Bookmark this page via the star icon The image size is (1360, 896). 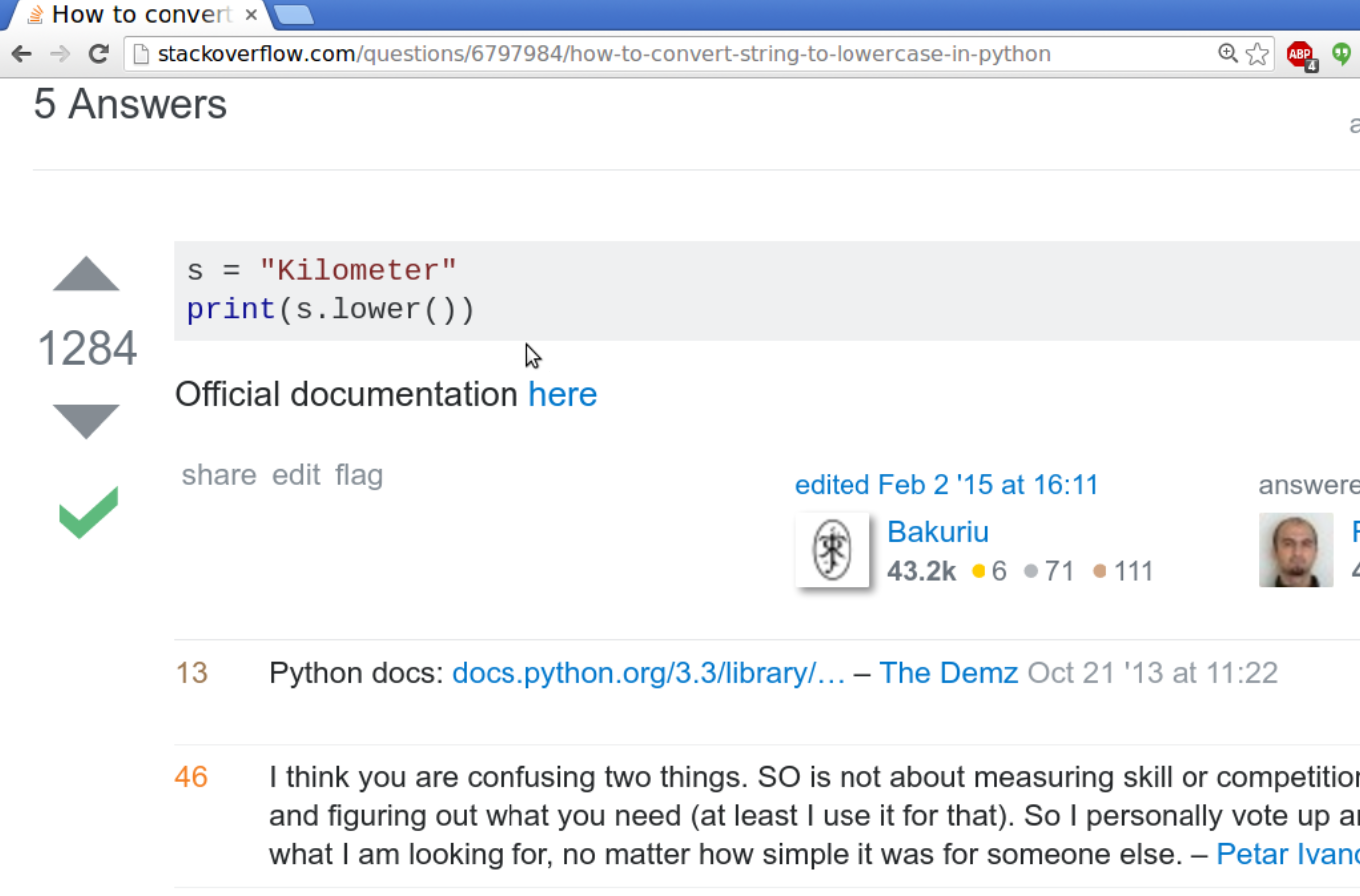pyautogui.click(x=1257, y=54)
